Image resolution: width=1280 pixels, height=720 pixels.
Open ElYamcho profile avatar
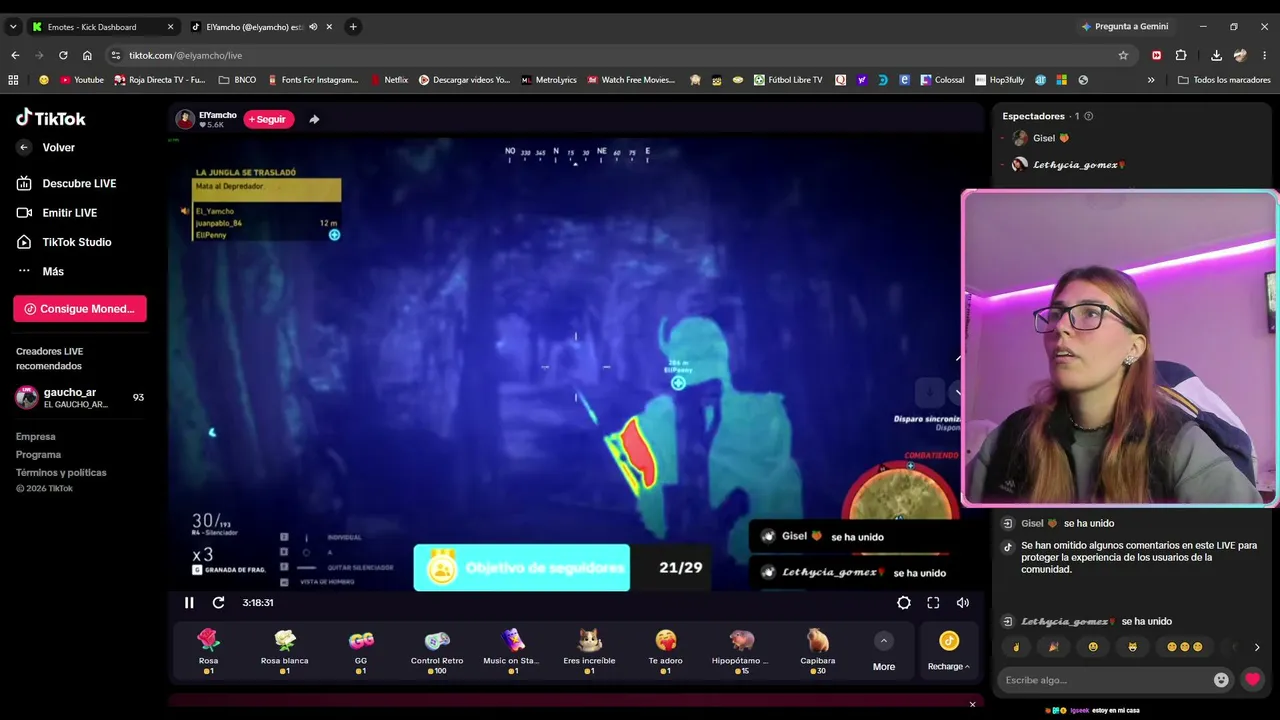pyautogui.click(x=185, y=119)
